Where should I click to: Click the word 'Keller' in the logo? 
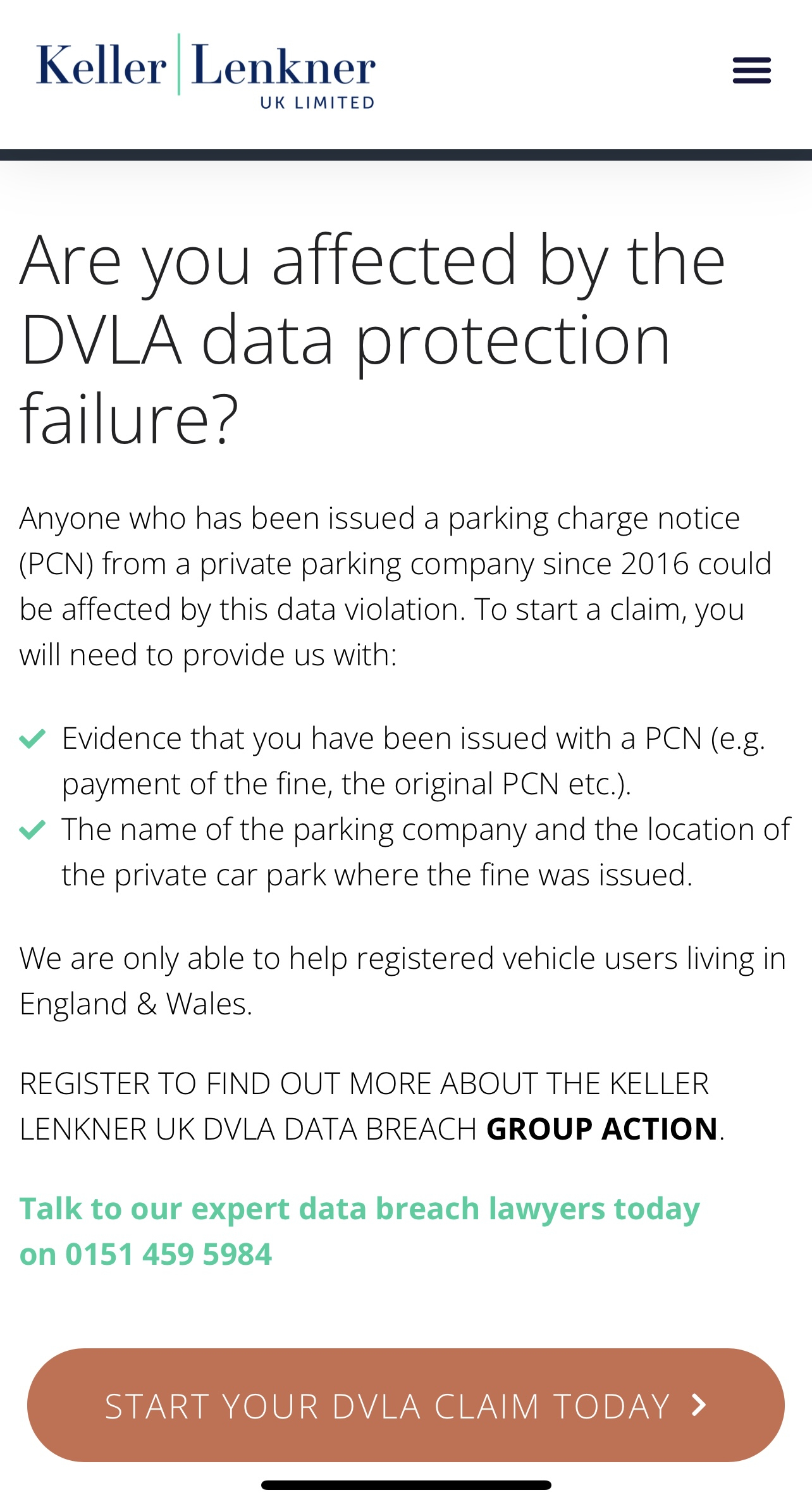pos(101,66)
